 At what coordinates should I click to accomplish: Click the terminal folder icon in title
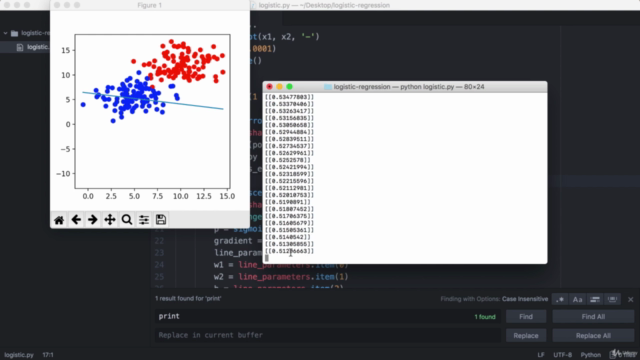[x=328, y=87]
